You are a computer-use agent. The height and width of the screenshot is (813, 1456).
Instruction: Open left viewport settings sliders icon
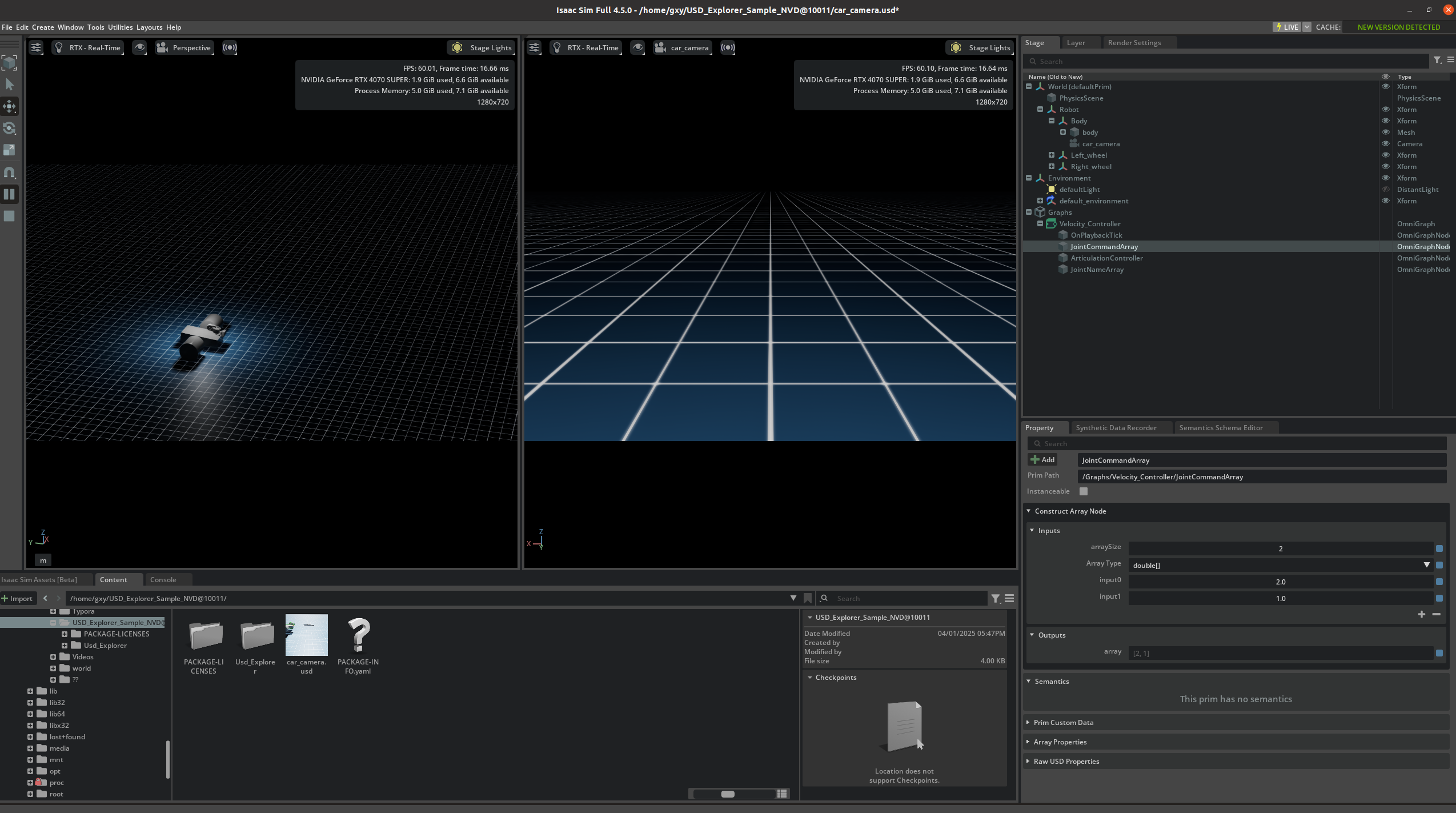click(36, 47)
